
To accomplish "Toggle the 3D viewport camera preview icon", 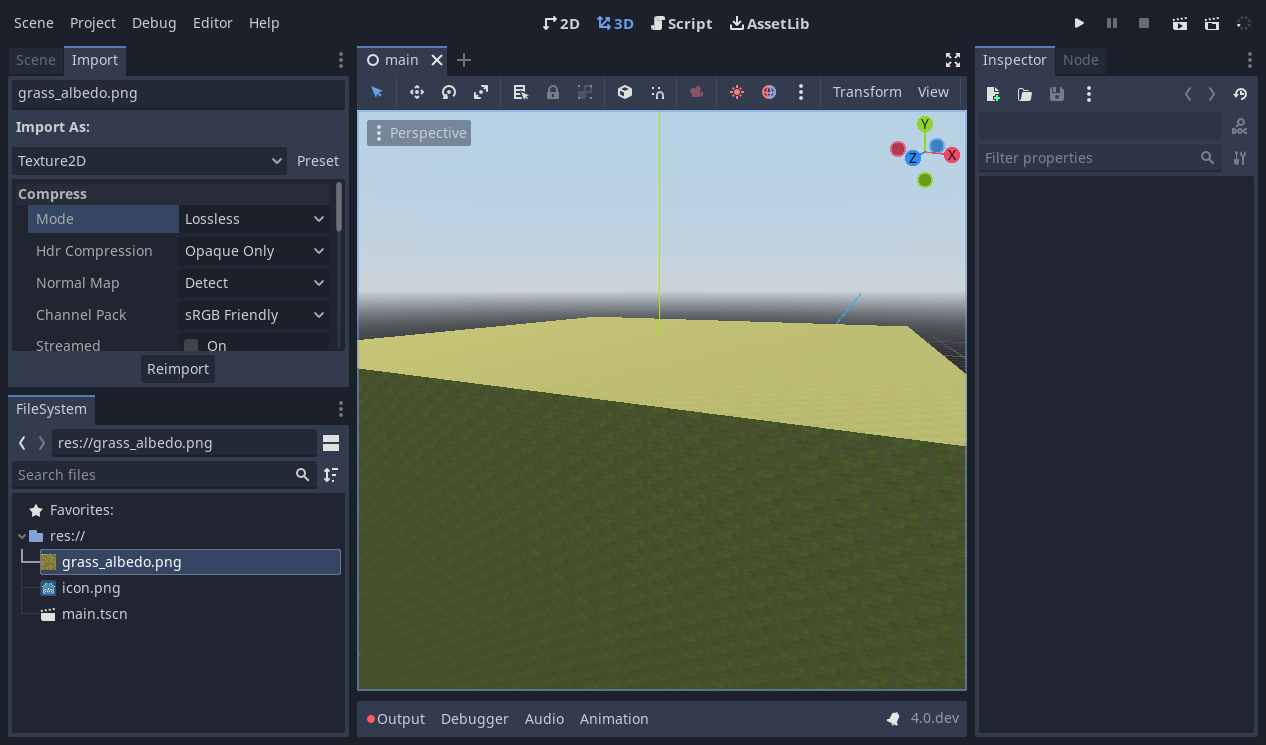I will (x=696, y=91).
